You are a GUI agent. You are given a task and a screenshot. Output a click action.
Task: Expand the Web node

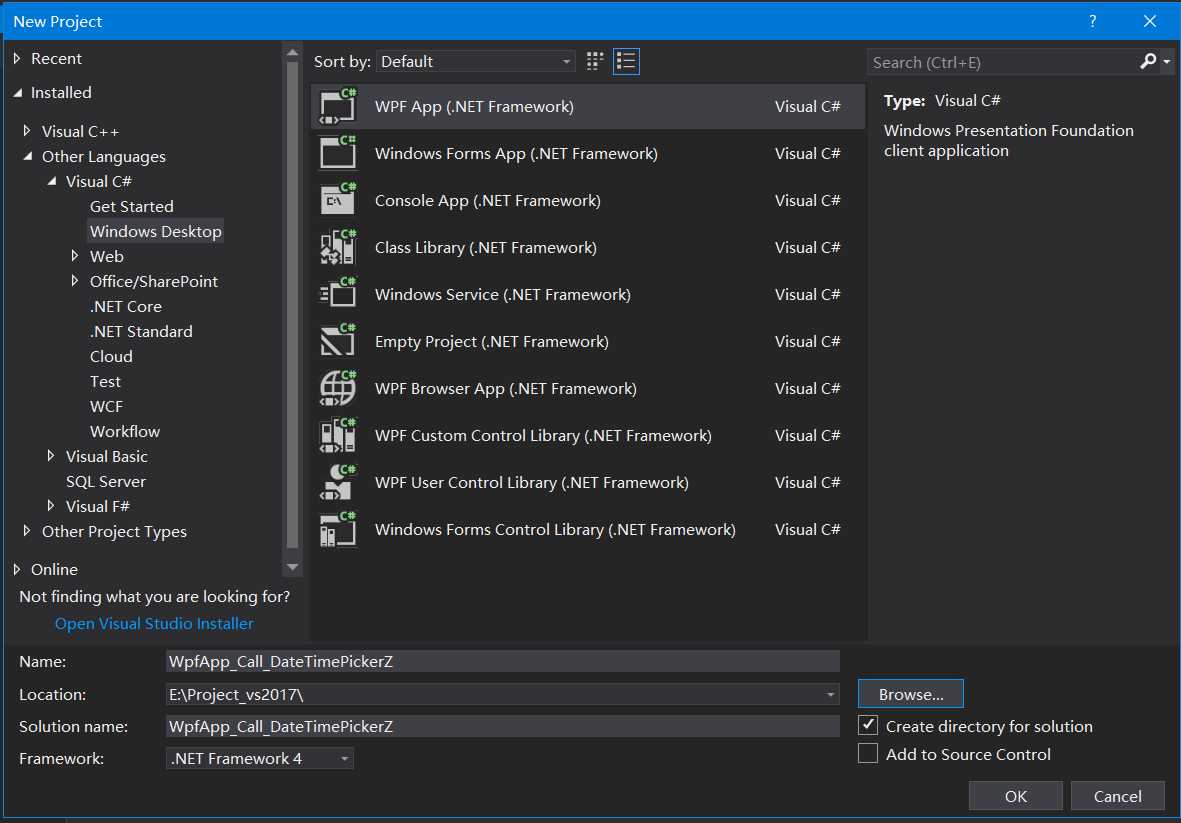75,255
